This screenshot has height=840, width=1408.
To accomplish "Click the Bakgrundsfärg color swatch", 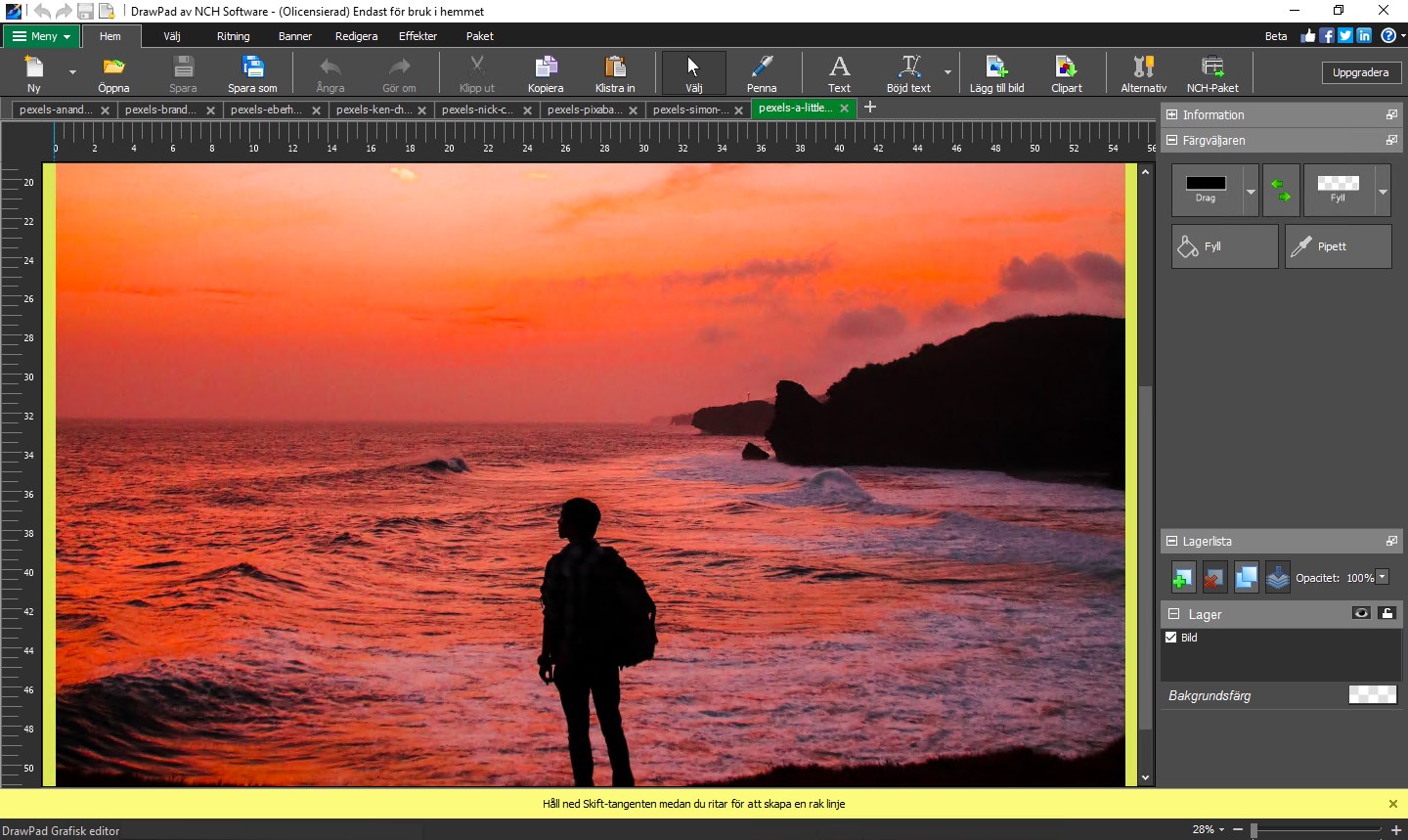I will coord(1372,695).
